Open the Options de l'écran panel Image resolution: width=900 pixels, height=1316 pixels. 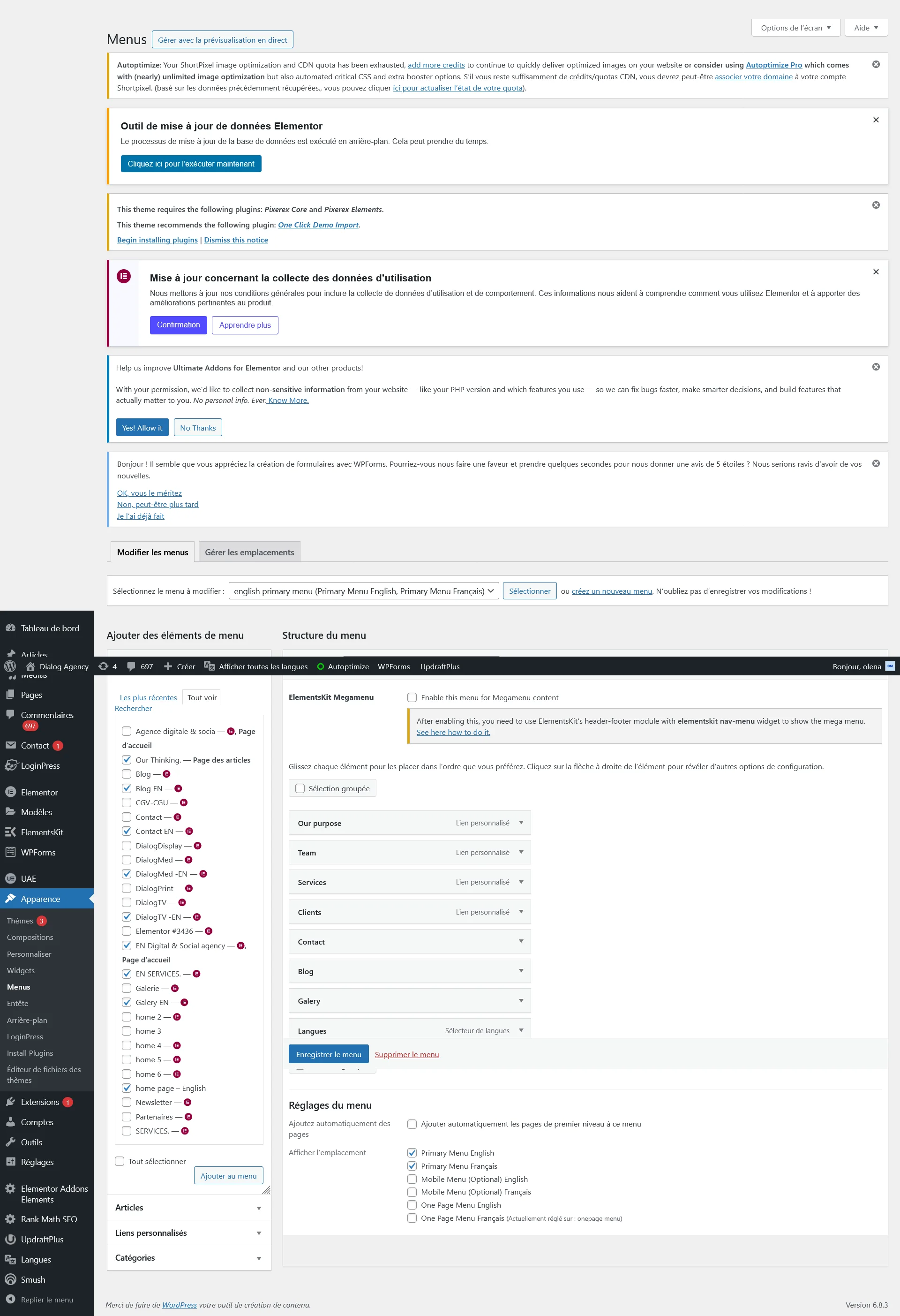[x=795, y=28]
